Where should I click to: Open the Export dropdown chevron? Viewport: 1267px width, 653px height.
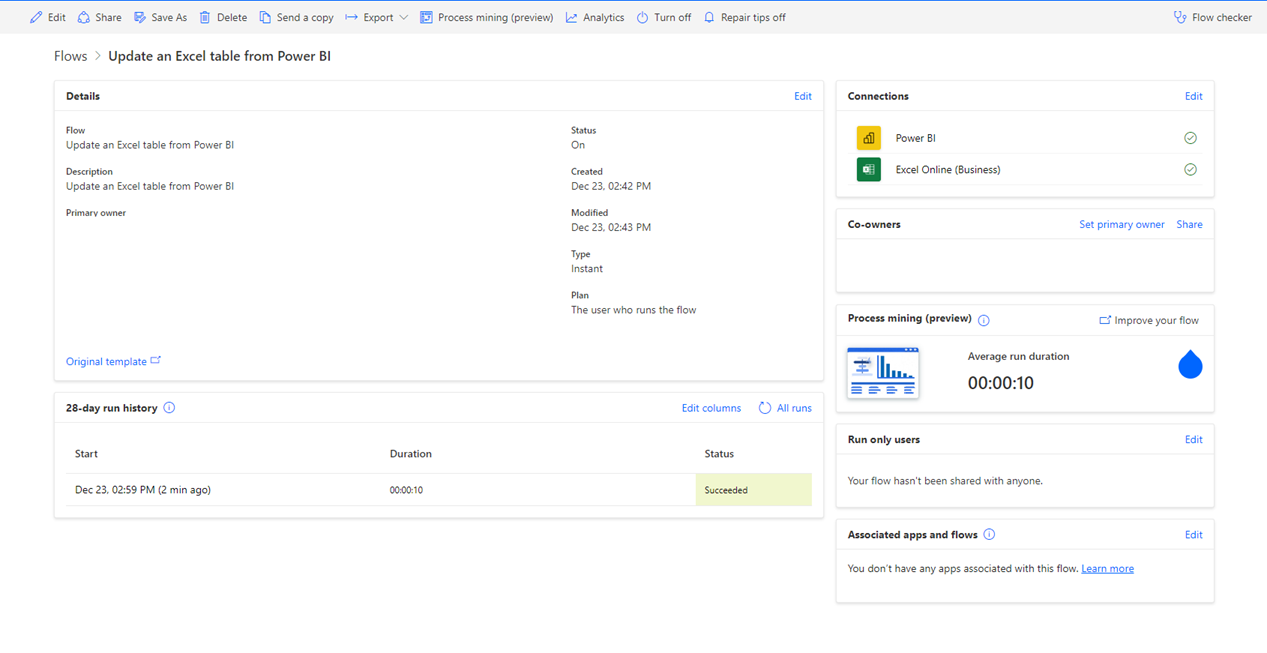pos(403,17)
